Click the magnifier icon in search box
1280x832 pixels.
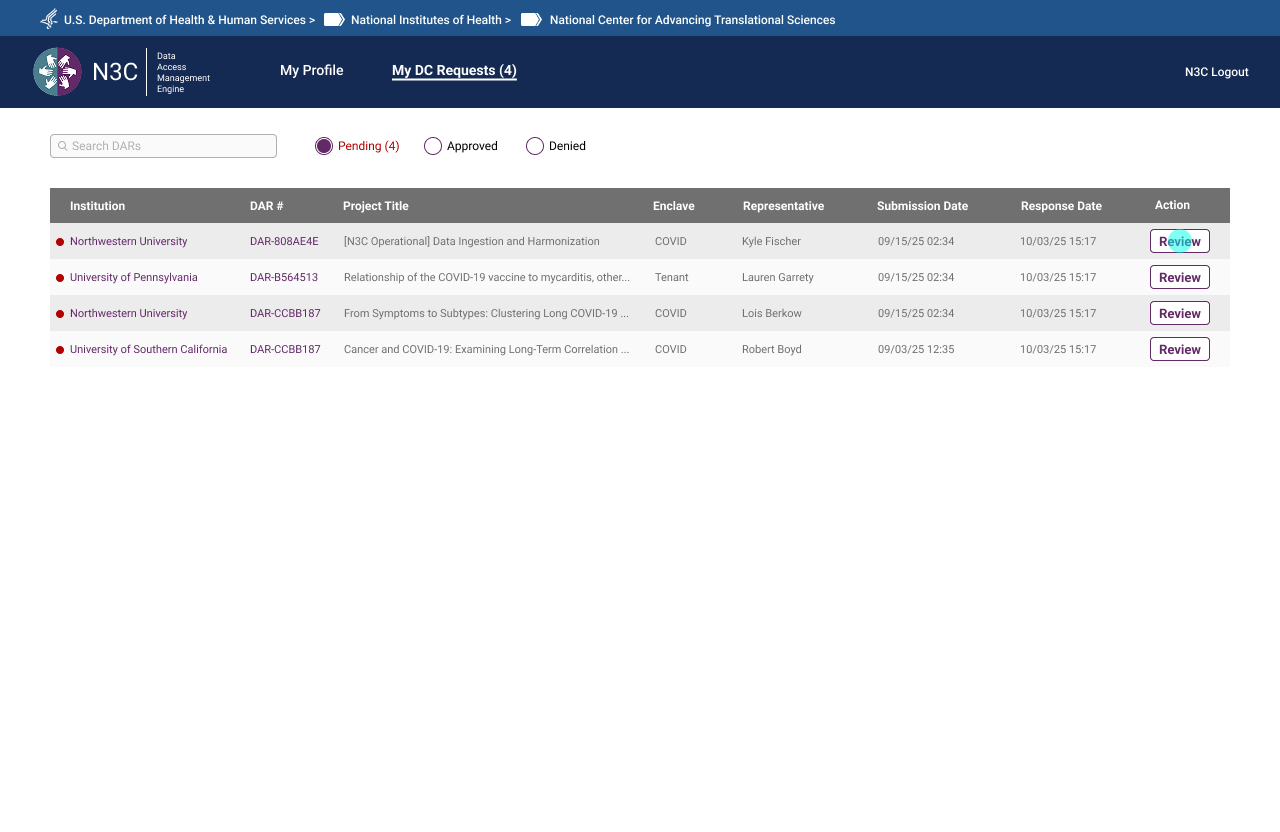(x=63, y=146)
